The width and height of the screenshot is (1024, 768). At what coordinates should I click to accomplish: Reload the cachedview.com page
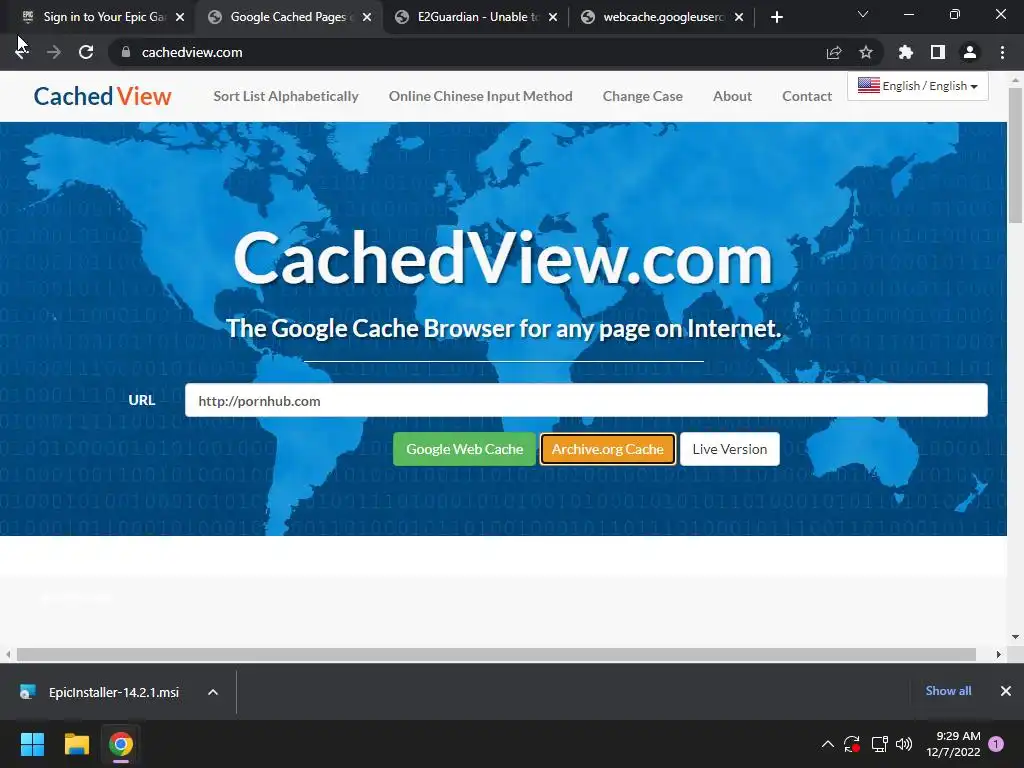click(86, 52)
